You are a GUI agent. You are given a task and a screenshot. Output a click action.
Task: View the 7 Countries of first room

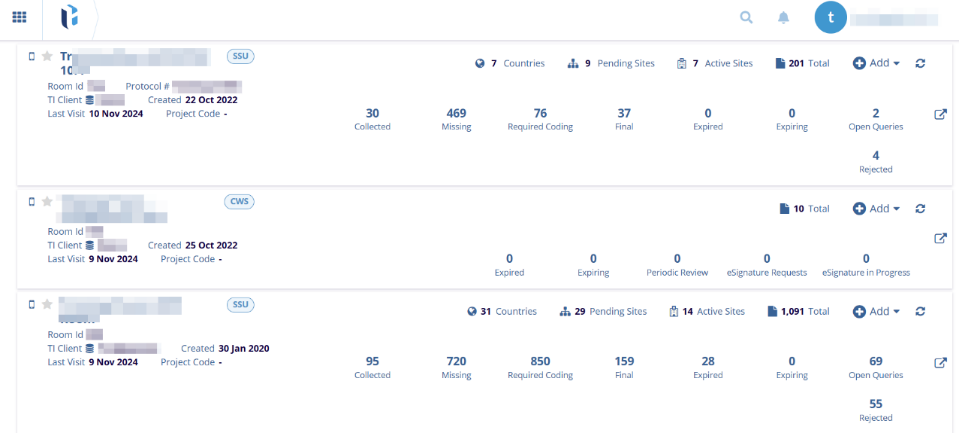[x=510, y=63]
